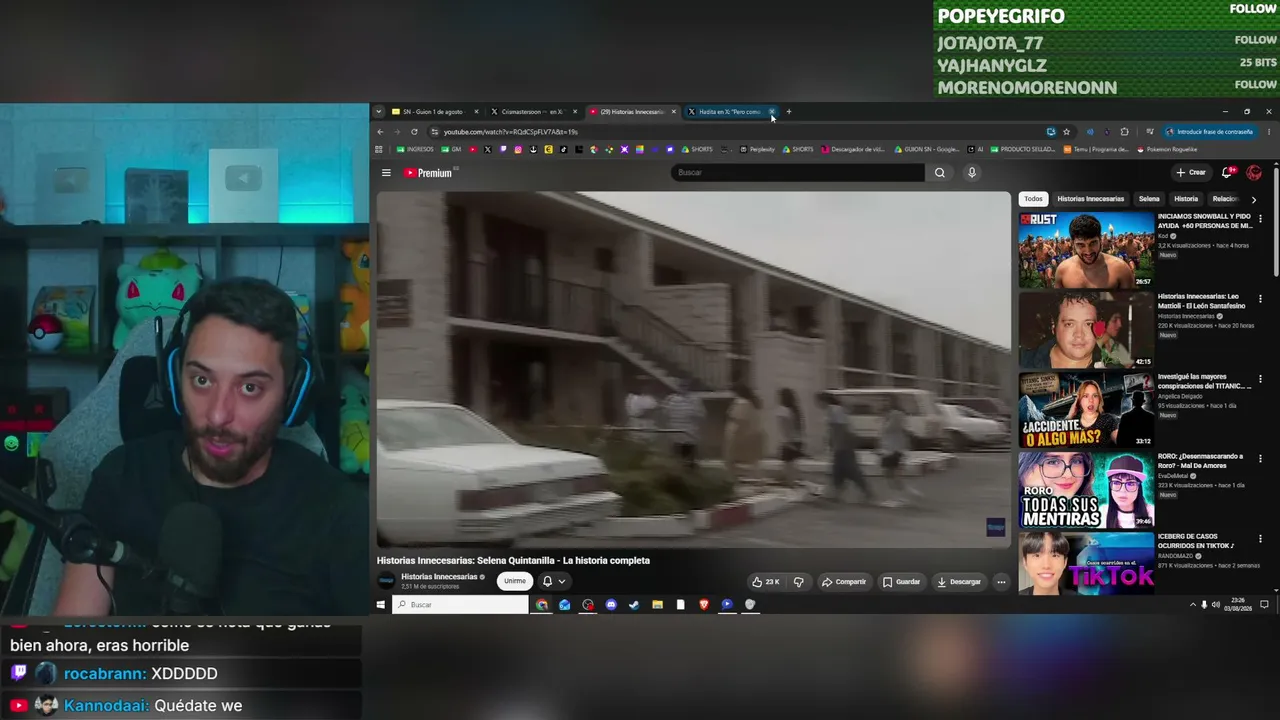Switch to the SN - Guion 1 de agosto tab
This screenshot has width=1280, height=720.
pos(436,112)
